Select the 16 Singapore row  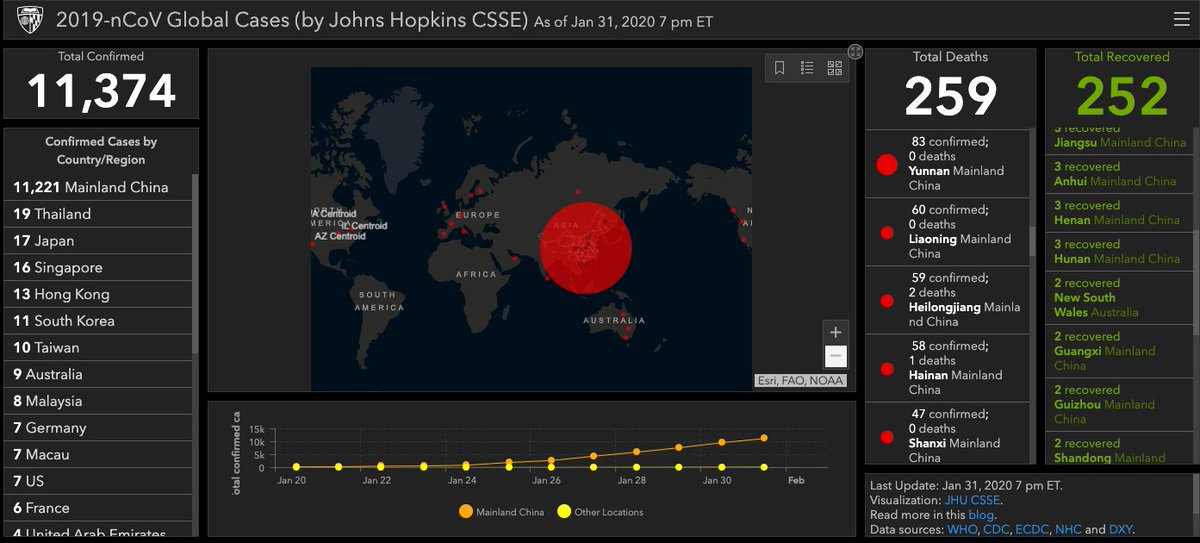tap(98, 267)
